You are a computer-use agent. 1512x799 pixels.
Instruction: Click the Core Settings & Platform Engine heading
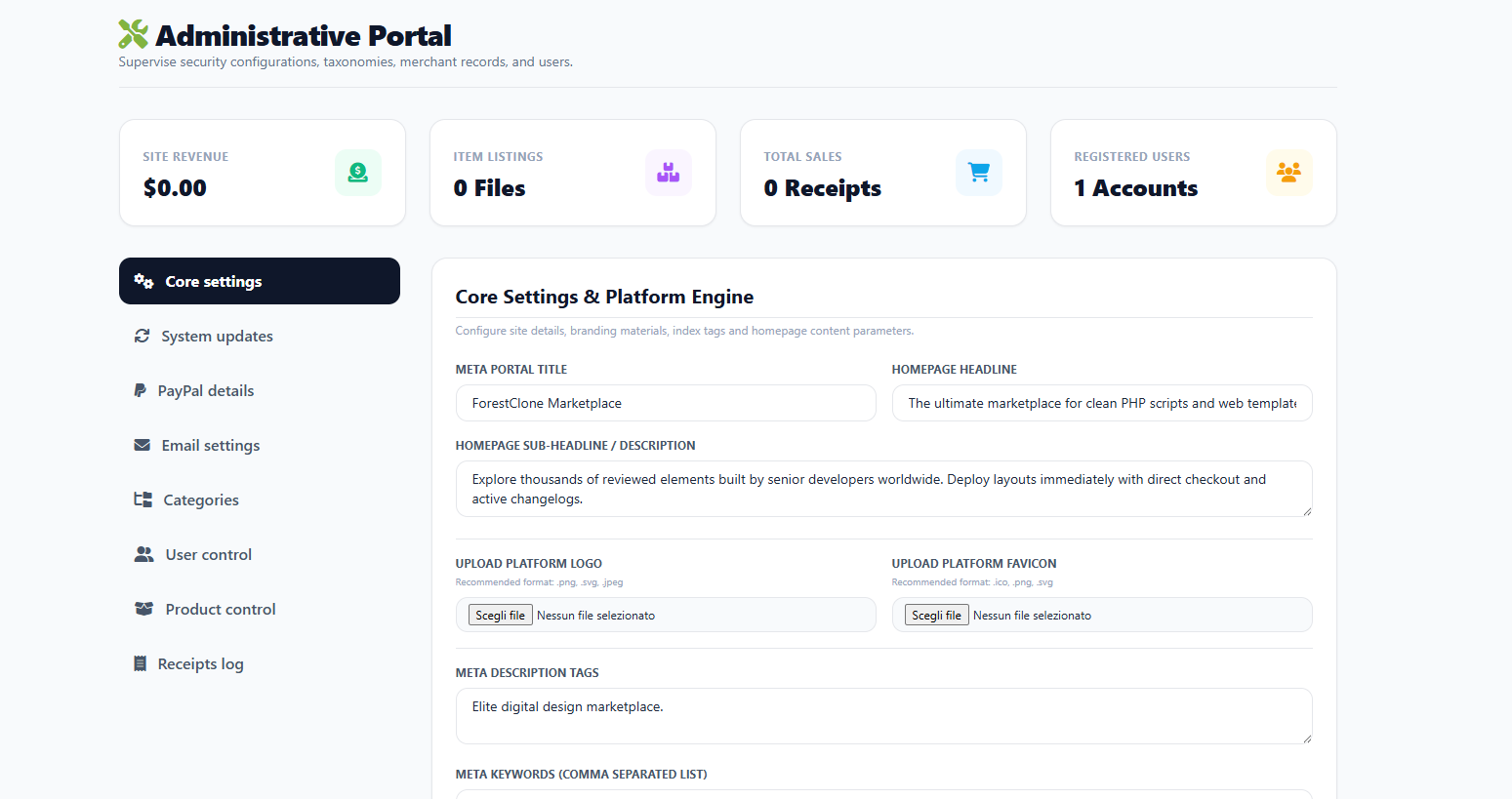[x=604, y=297]
